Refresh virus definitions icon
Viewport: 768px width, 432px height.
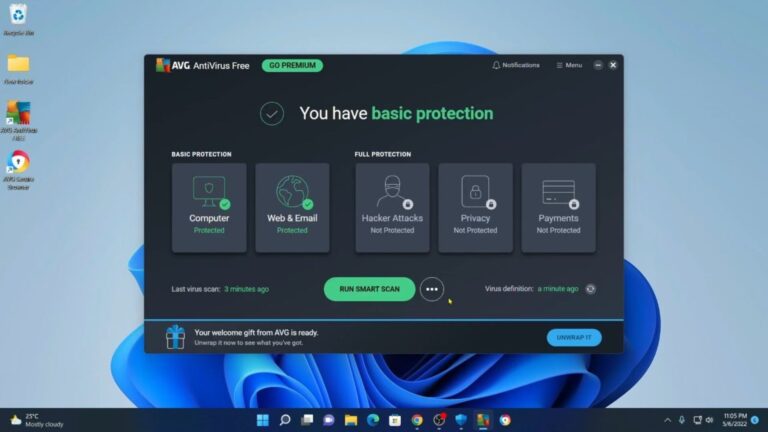click(591, 289)
